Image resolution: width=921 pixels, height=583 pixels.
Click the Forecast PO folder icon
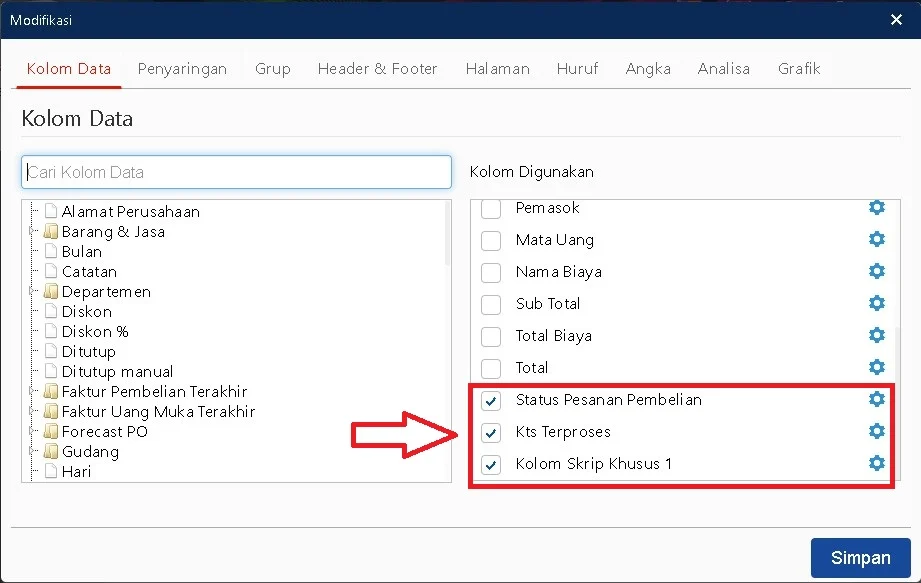[x=51, y=431]
